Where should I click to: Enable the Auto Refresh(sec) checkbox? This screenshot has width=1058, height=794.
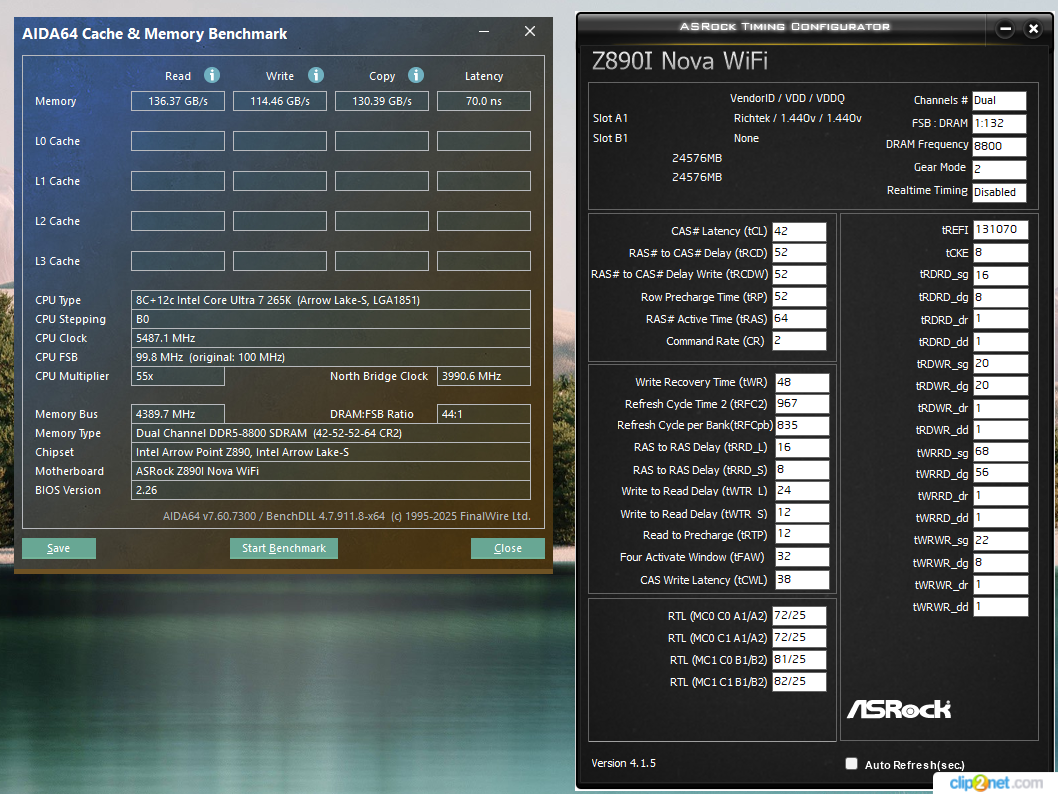[x=852, y=764]
